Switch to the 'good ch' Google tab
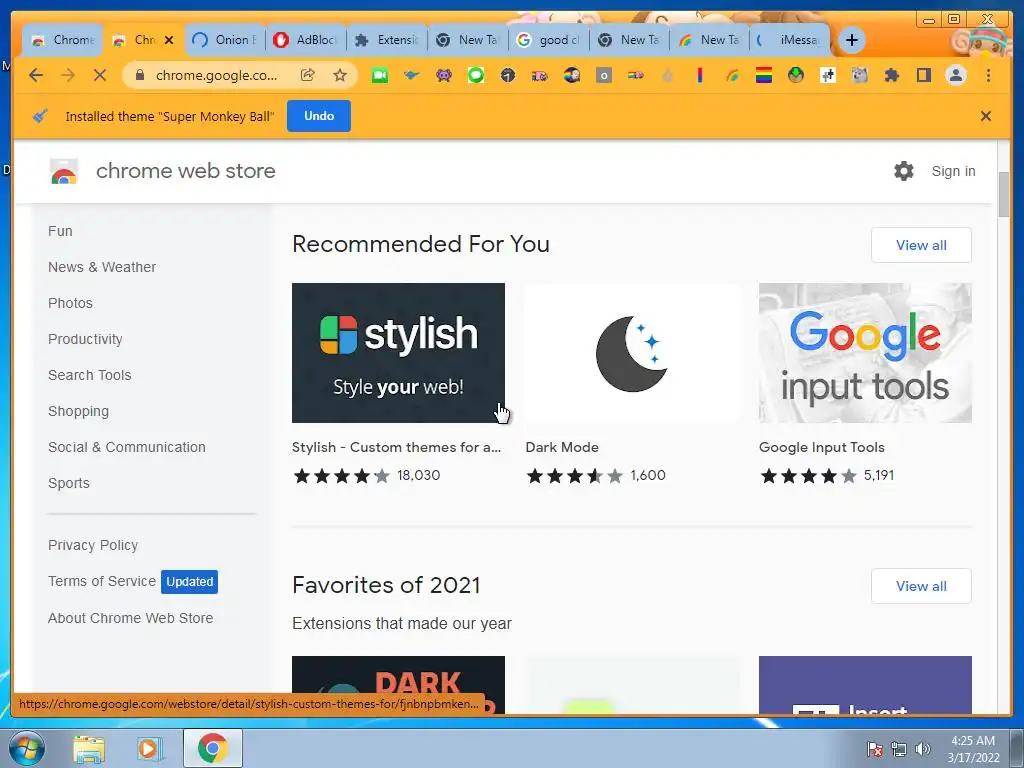1024x768 pixels. point(549,40)
